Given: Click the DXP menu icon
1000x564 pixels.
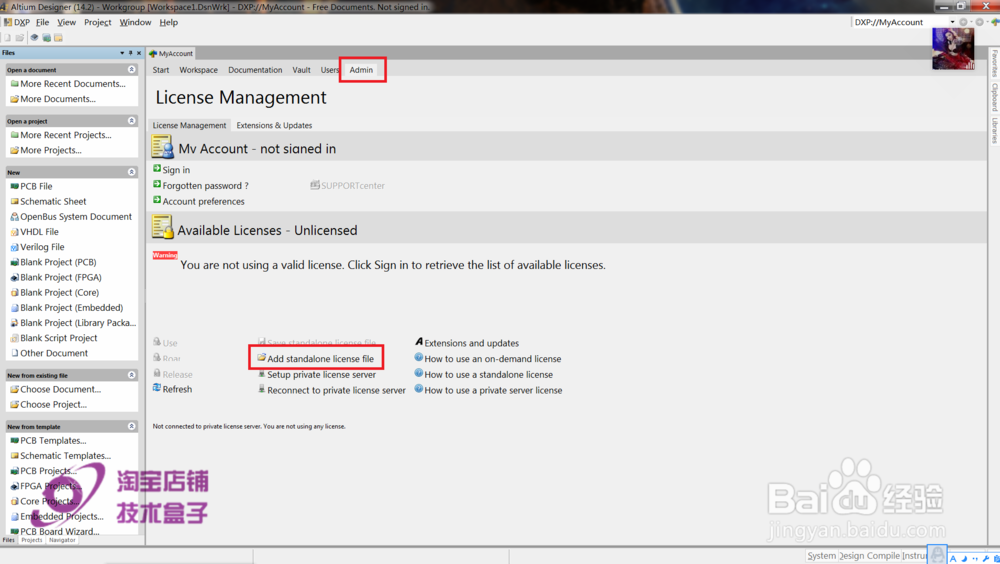Looking at the screenshot, I should [x=8, y=22].
